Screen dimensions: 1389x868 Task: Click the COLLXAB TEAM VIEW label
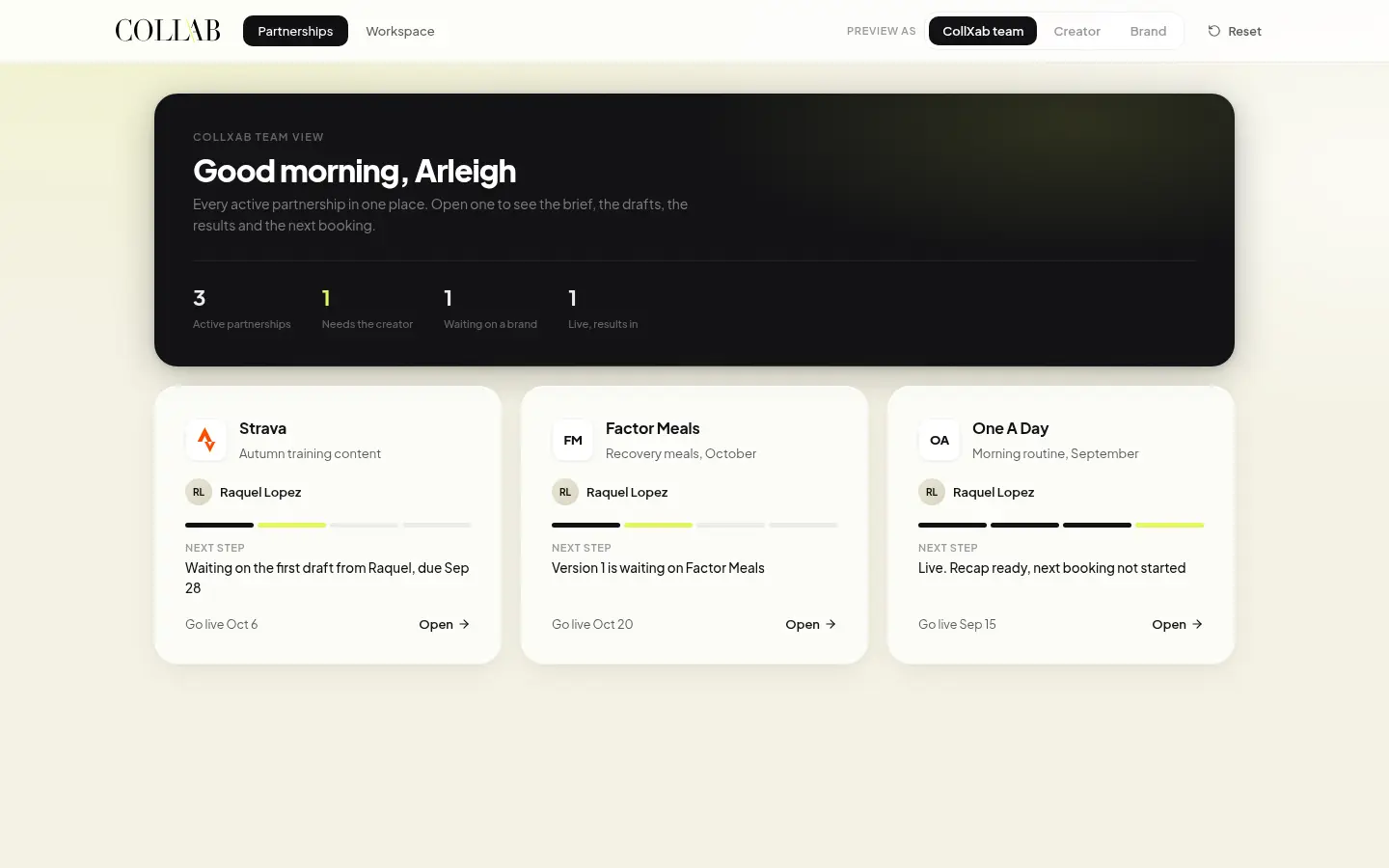259,137
